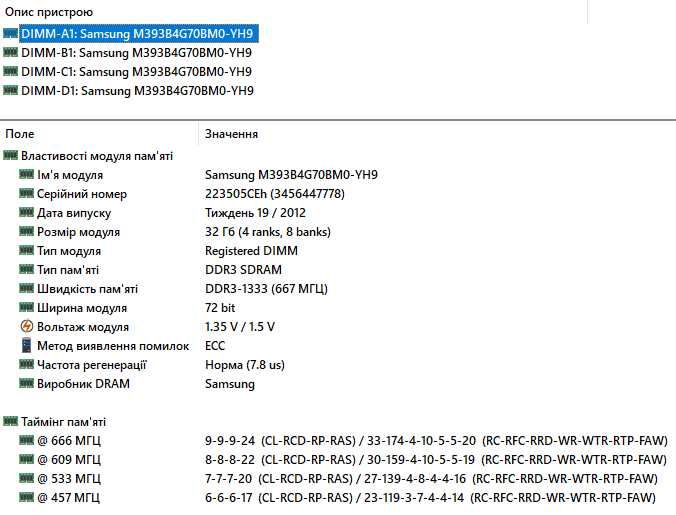The width and height of the screenshot is (676, 515).
Task: Select the DIMM-C1 Samsung memory module row
Action: coord(136,72)
